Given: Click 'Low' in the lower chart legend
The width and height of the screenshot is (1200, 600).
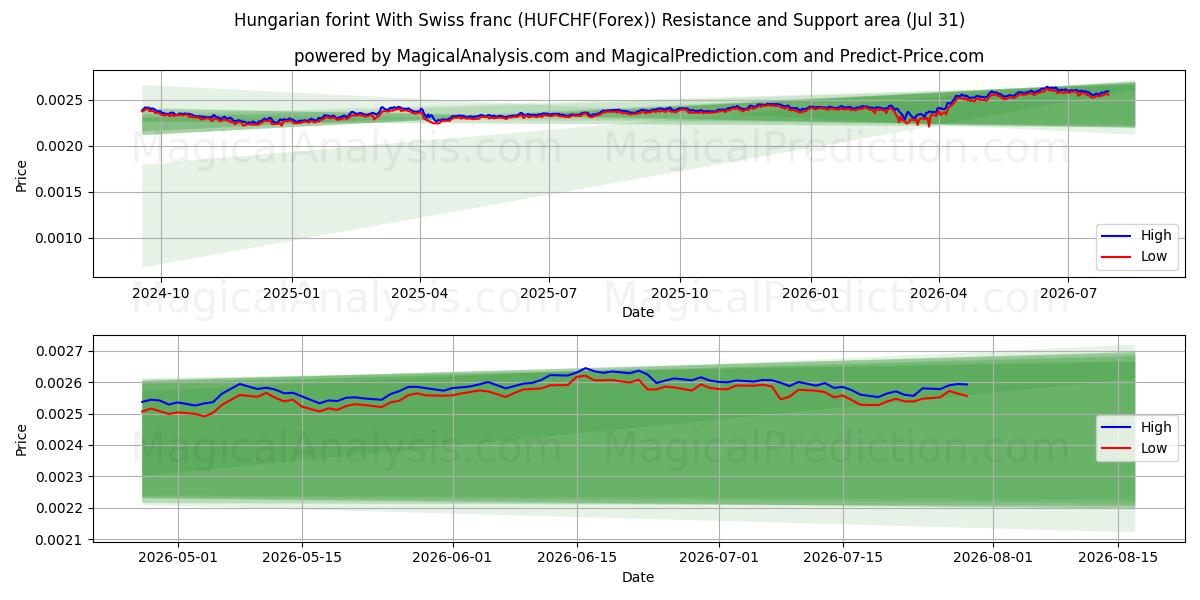Looking at the screenshot, I should (x=1154, y=448).
